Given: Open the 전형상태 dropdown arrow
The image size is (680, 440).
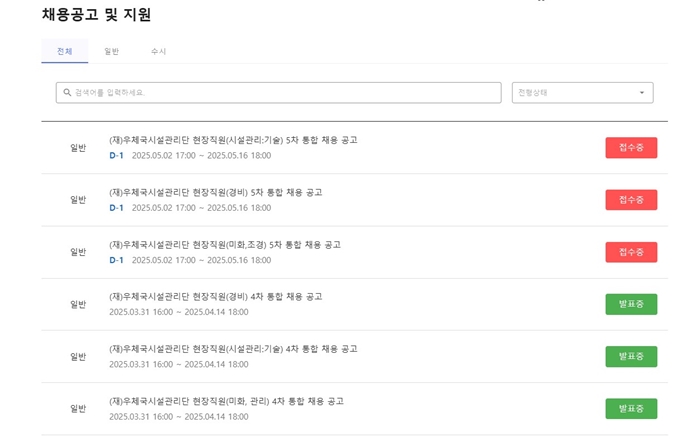Looking at the screenshot, I should pos(641,92).
